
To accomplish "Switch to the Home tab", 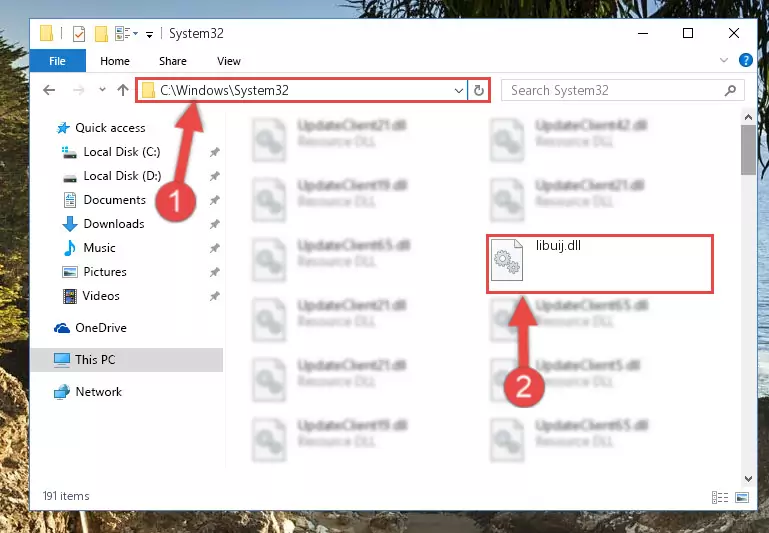I will 115,61.
